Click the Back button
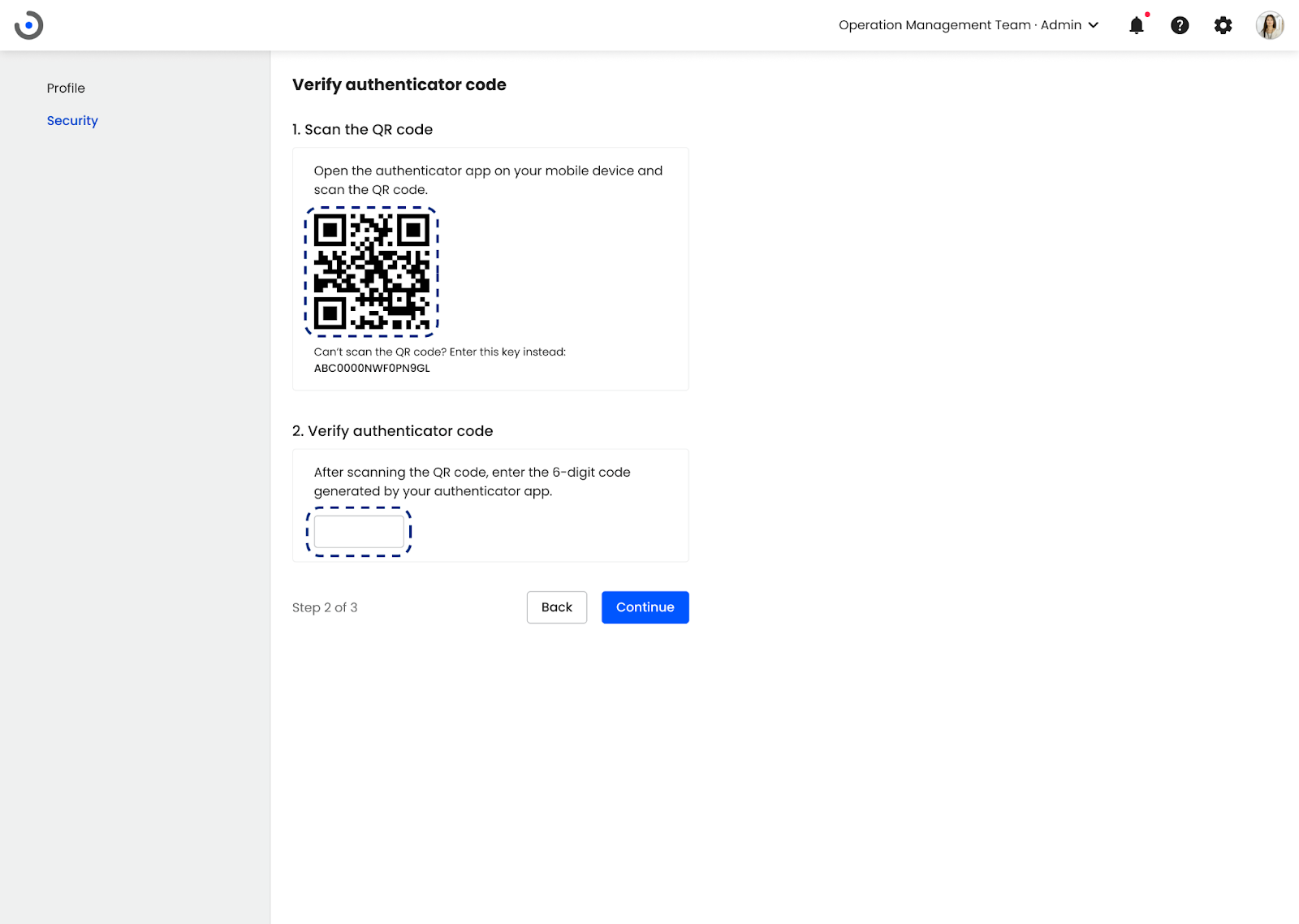Image resolution: width=1299 pixels, height=924 pixels. (557, 607)
